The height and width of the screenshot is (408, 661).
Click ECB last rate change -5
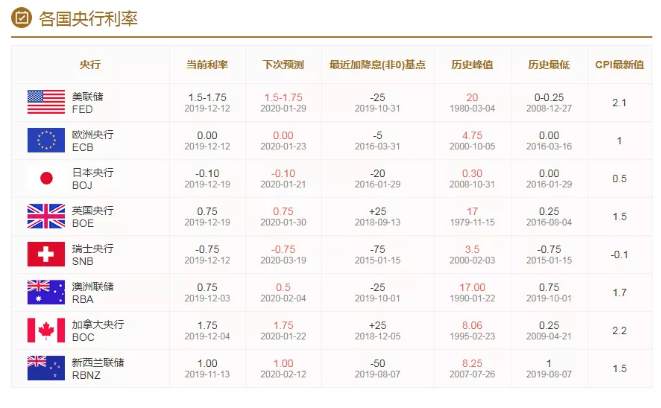tap(377, 135)
